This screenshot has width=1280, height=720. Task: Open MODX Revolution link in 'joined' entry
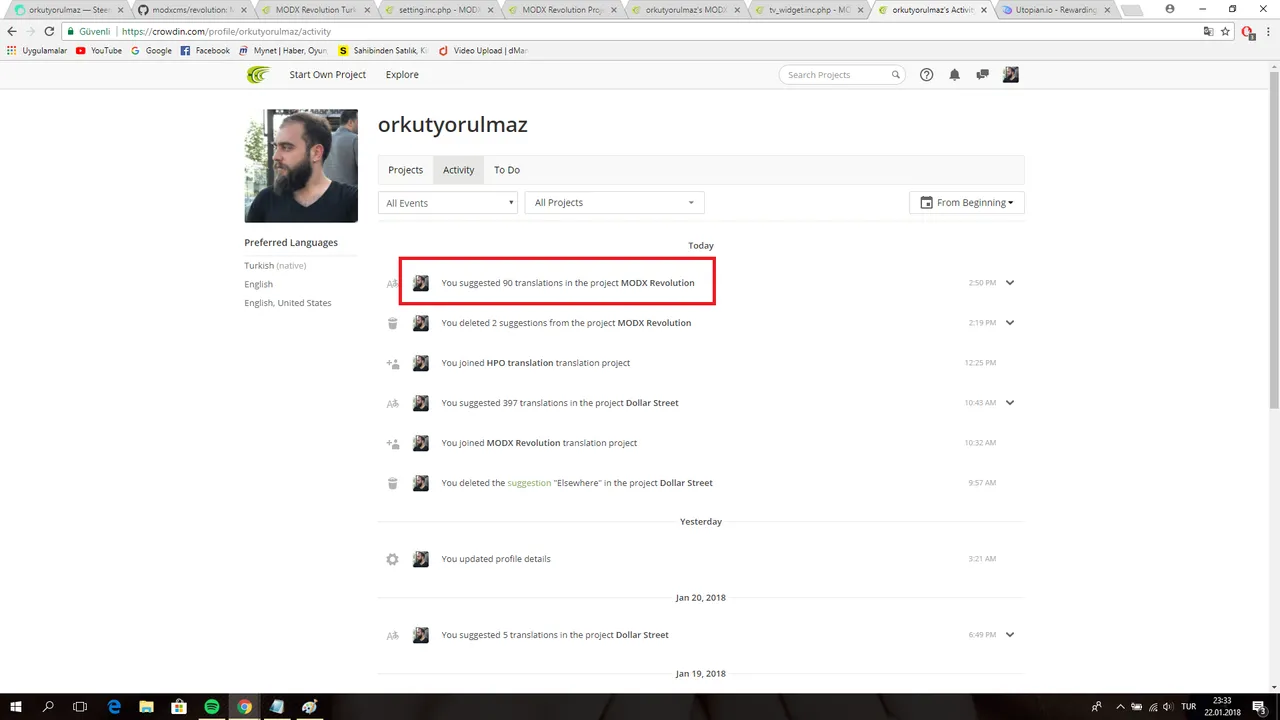pos(523,443)
